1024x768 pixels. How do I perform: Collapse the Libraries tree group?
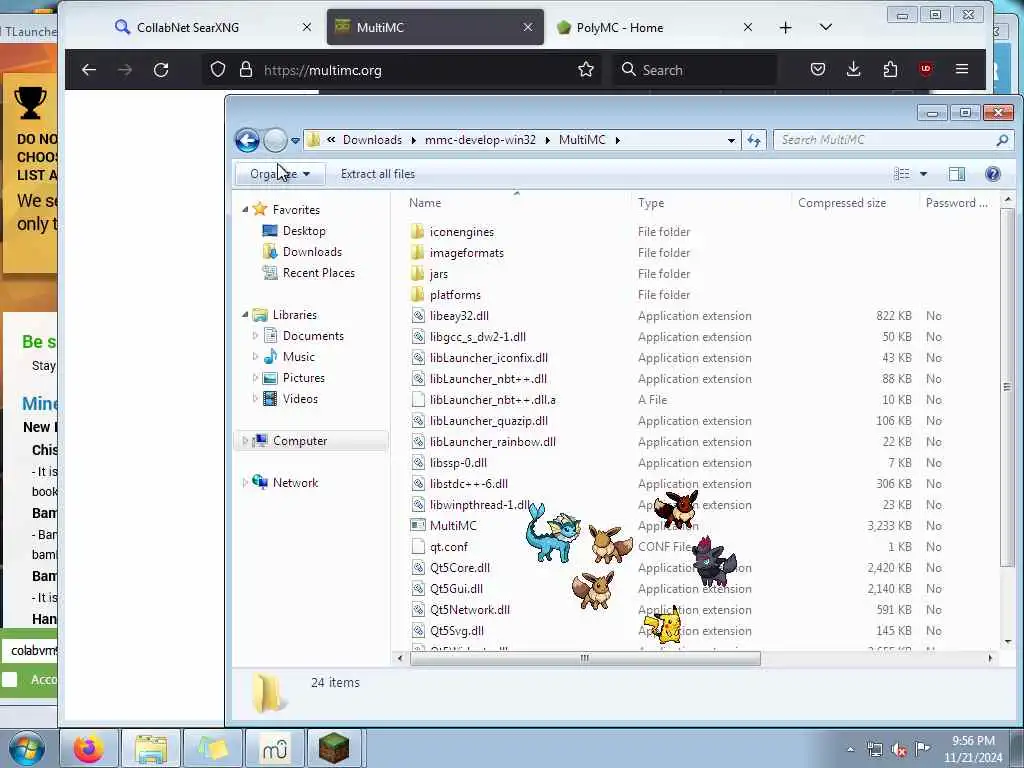(x=245, y=315)
